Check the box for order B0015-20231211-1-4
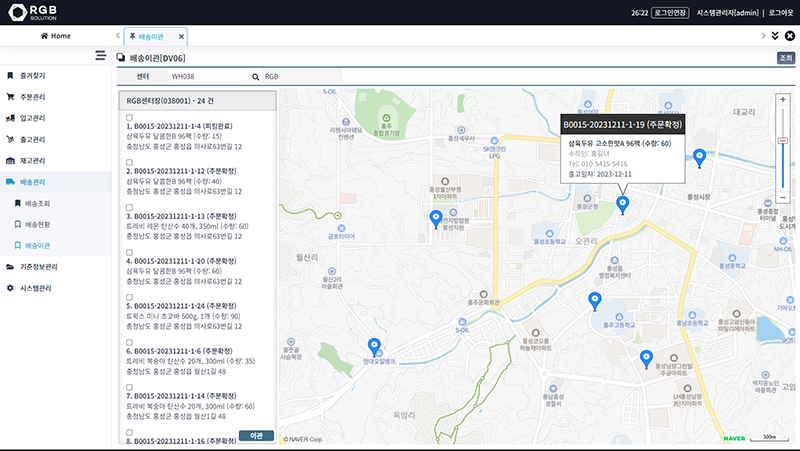800x451 pixels. (129, 118)
